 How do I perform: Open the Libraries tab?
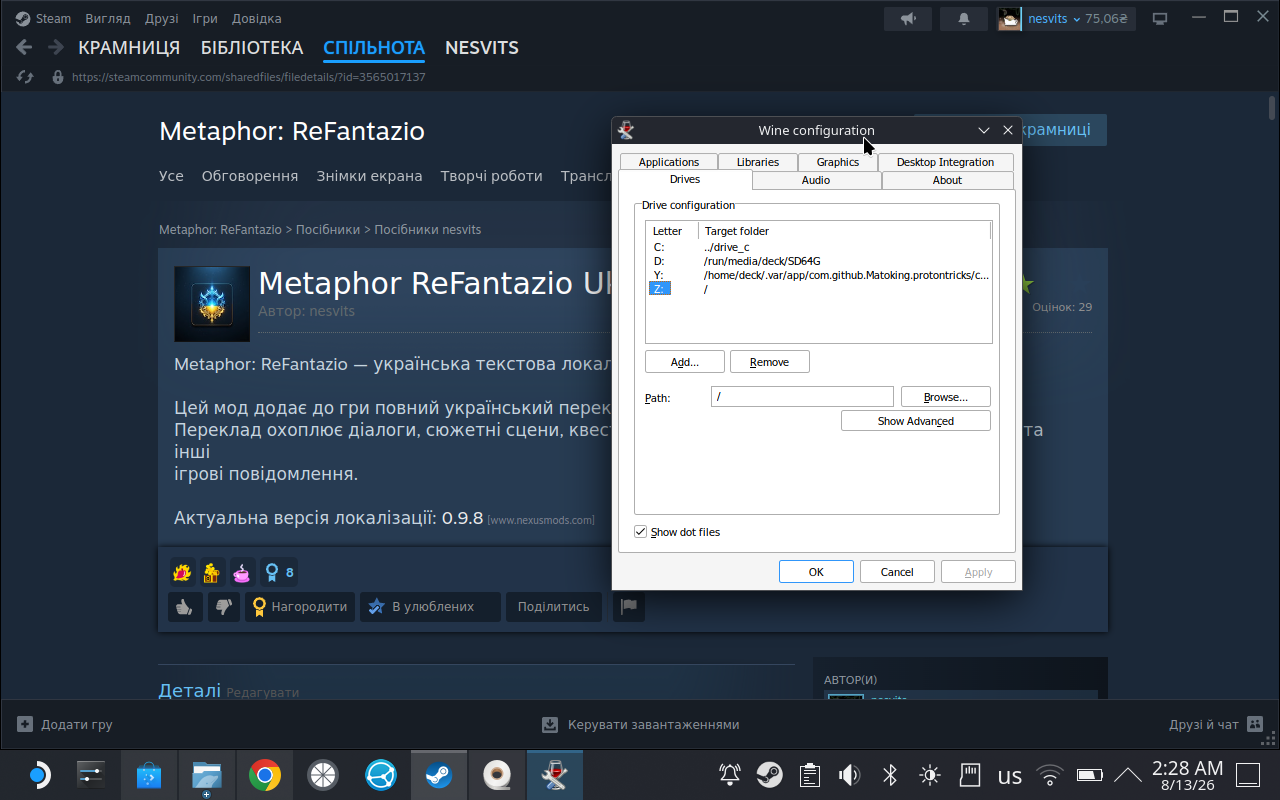pyautogui.click(x=758, y=162)
